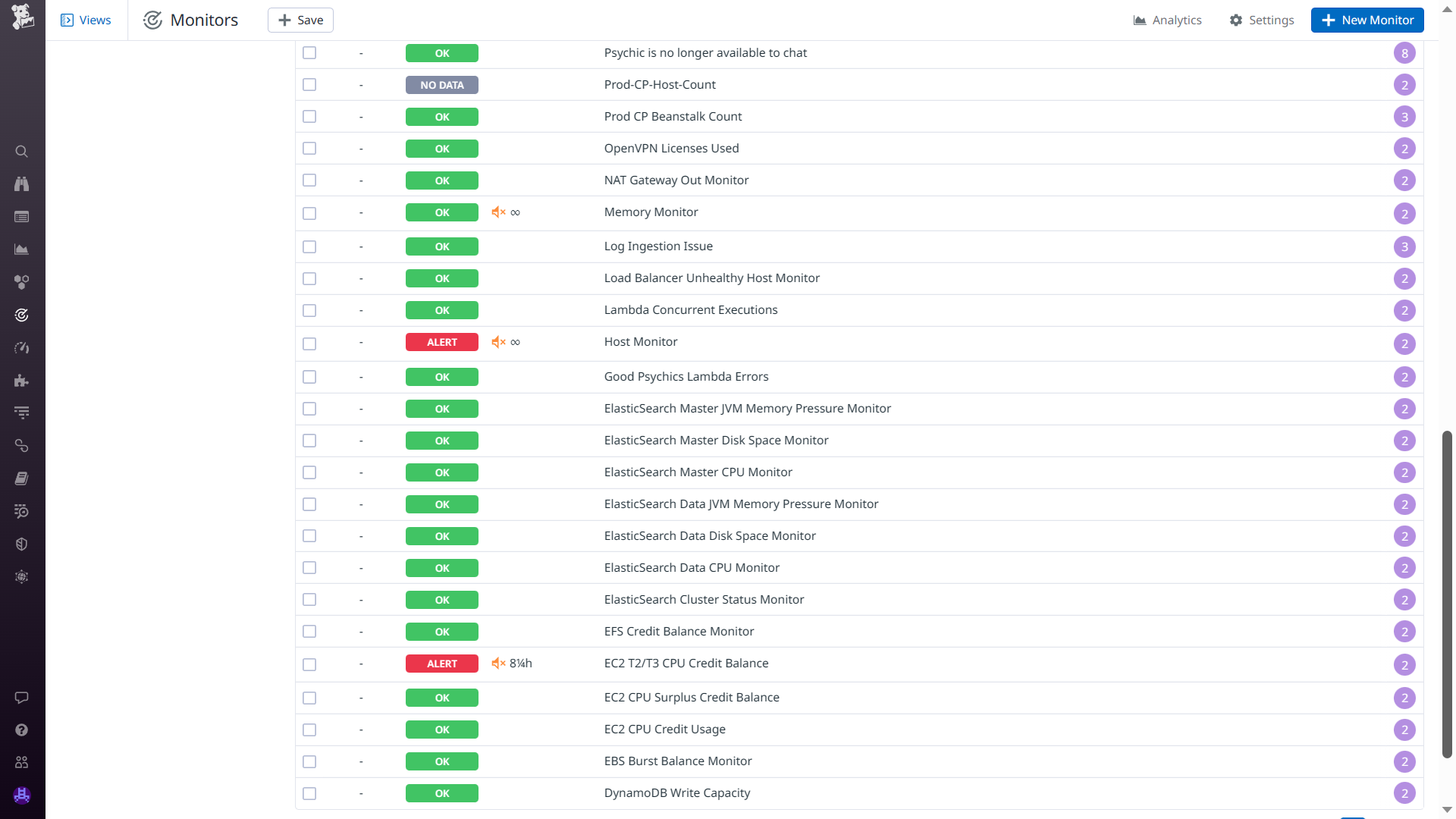Tick checkbox for DynamoDB Write Capacity

tap(309, 794)
